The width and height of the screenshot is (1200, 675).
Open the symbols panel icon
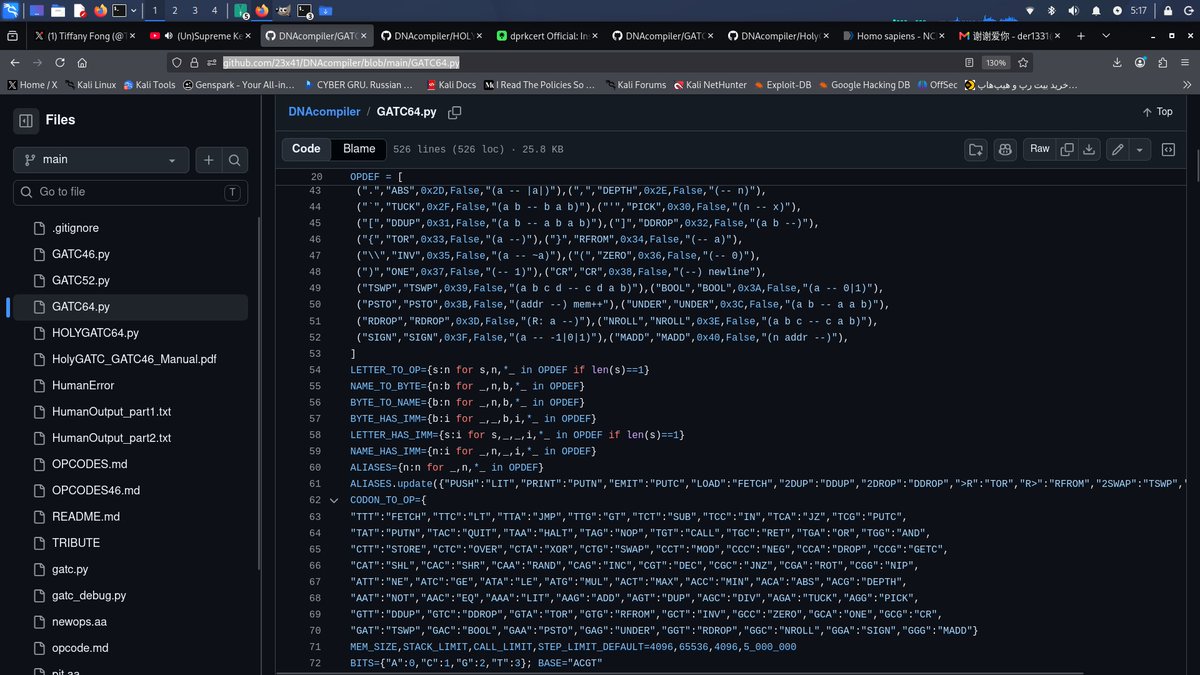coord(1168,149)
